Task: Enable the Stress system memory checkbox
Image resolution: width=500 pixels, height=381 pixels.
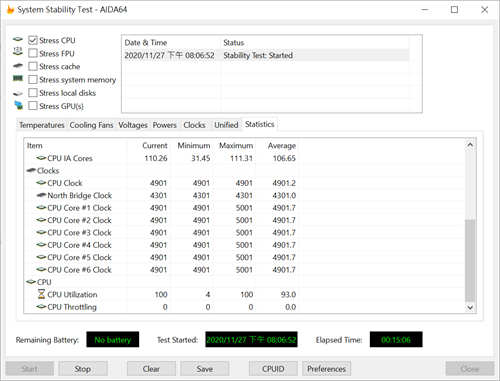Action: coord(33,80)
